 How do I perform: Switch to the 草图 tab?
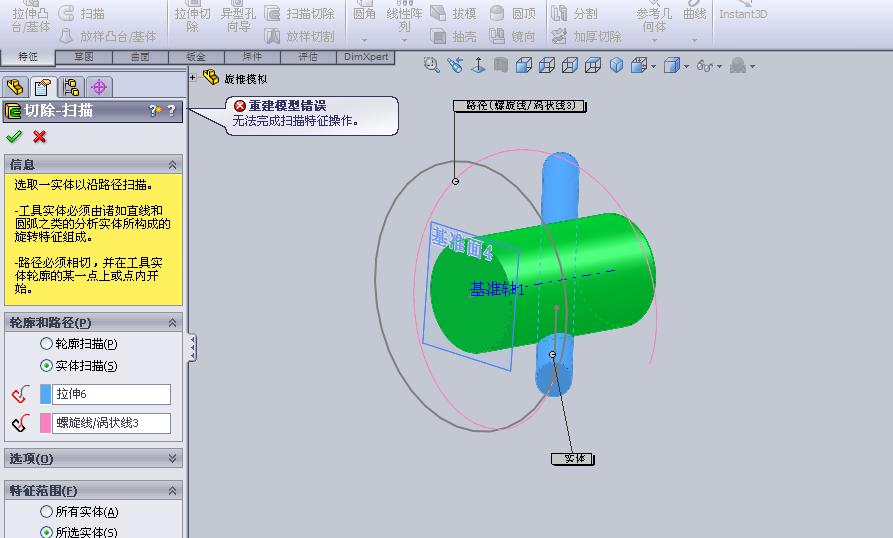84,56
